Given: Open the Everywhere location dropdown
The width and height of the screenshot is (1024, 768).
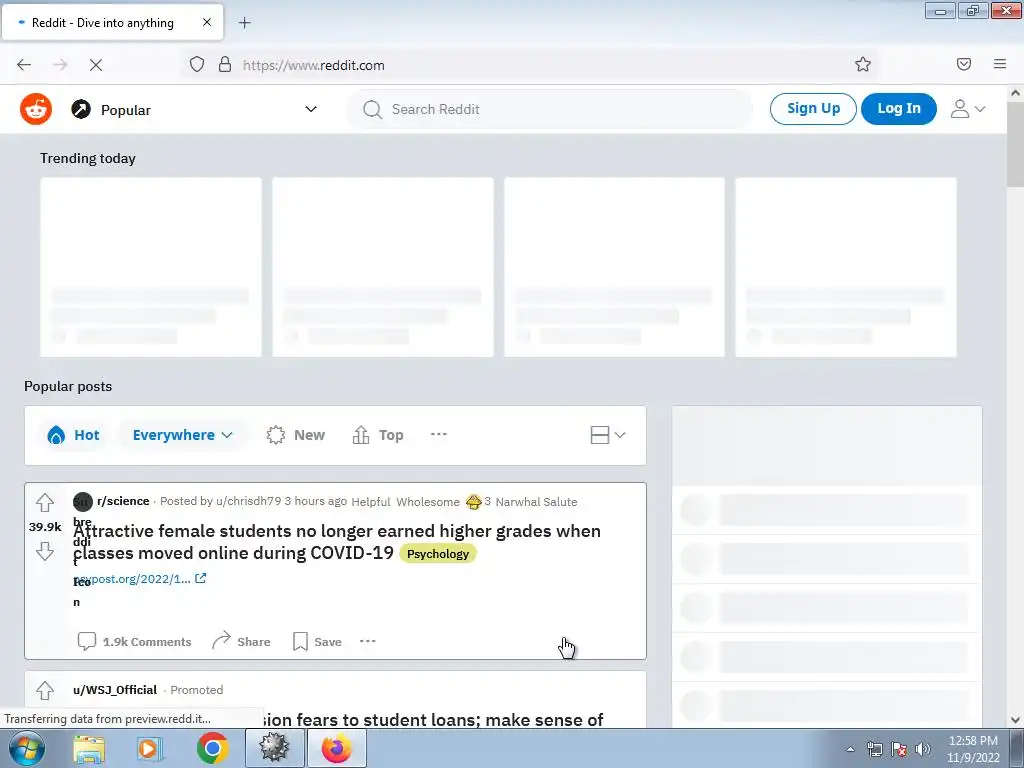Looking at the screenshot, I should coord(182,435).
